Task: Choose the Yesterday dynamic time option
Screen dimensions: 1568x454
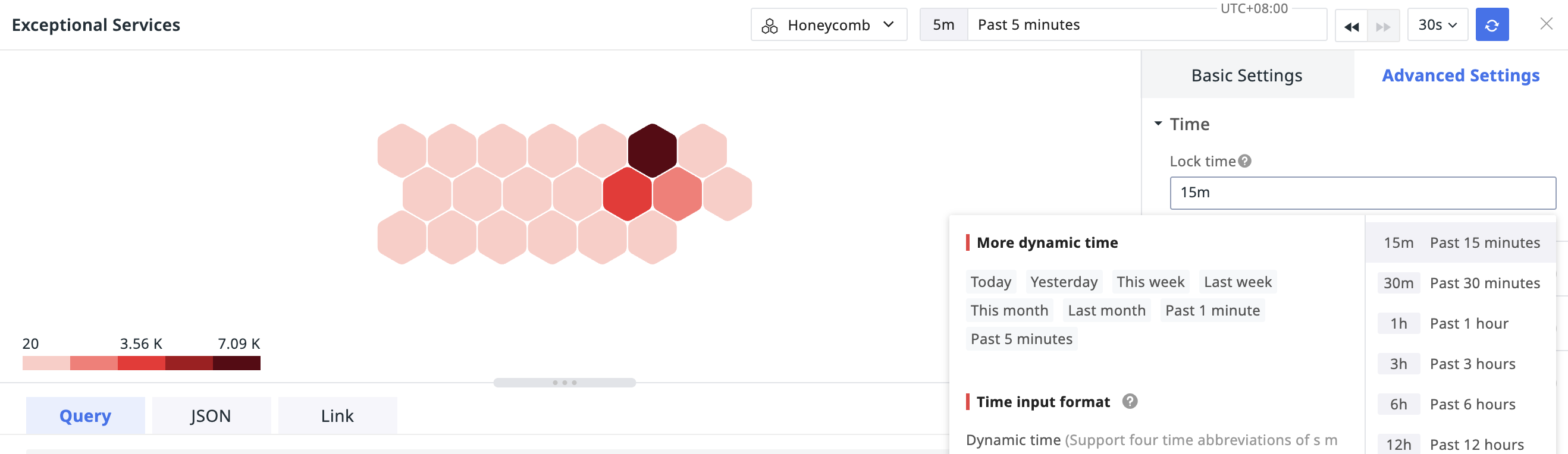Action: (x=1064, y=282)
